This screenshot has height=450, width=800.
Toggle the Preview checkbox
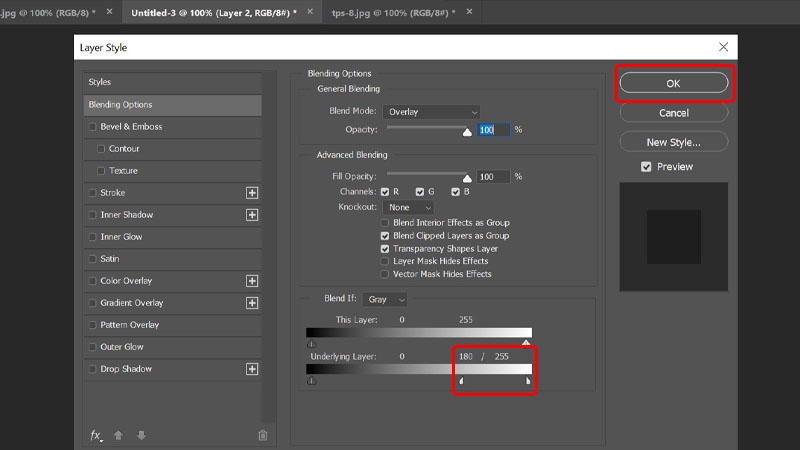(x=646, y=167)
